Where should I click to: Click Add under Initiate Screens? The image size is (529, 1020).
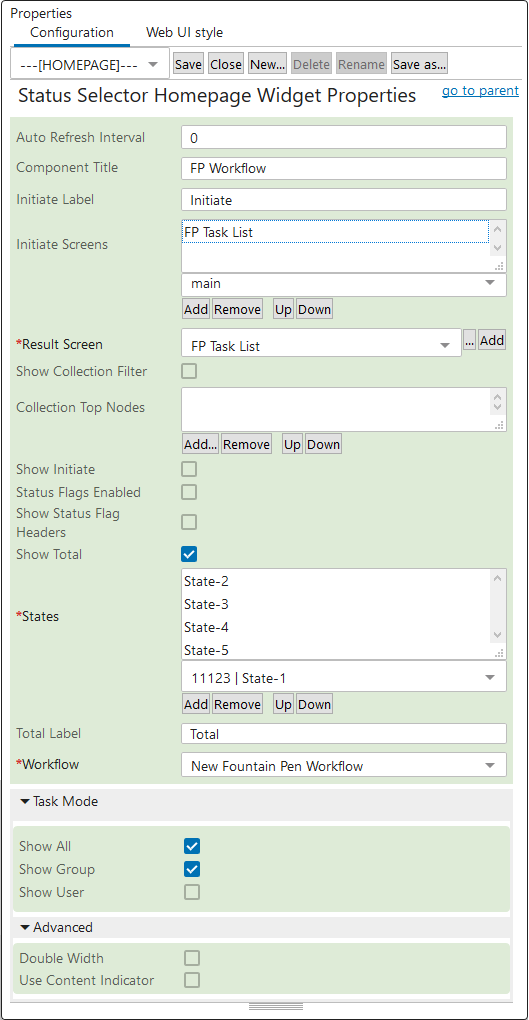195,310
